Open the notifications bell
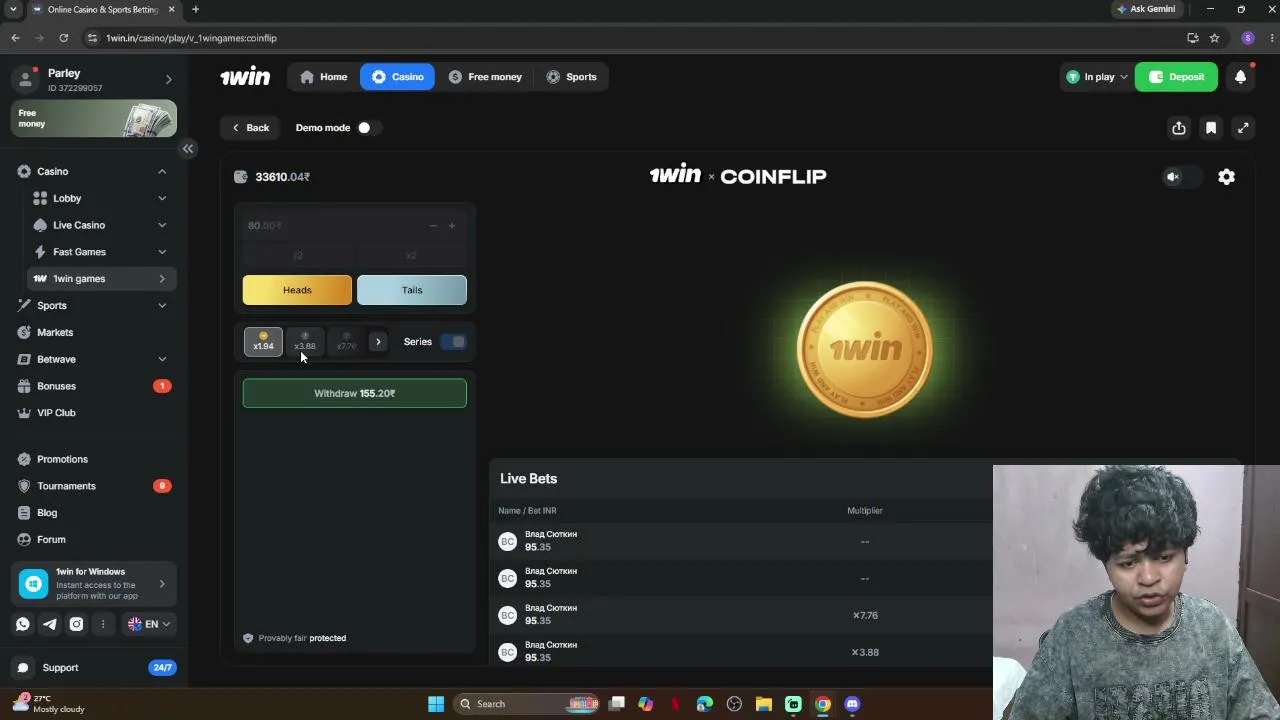Viewport: 1280px width, 720px height. coord(1240,77)
